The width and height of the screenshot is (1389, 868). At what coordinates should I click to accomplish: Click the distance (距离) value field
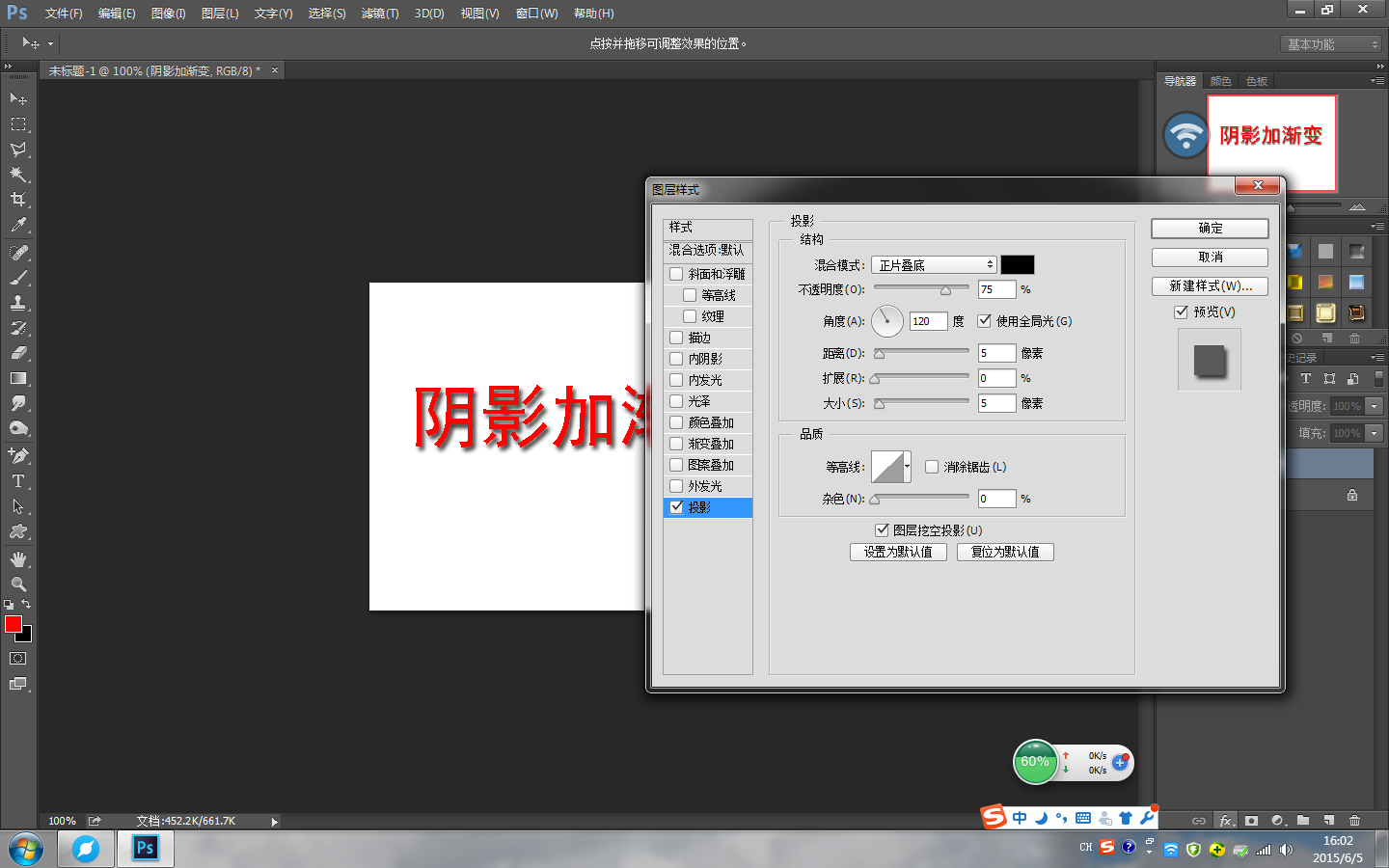996,353
